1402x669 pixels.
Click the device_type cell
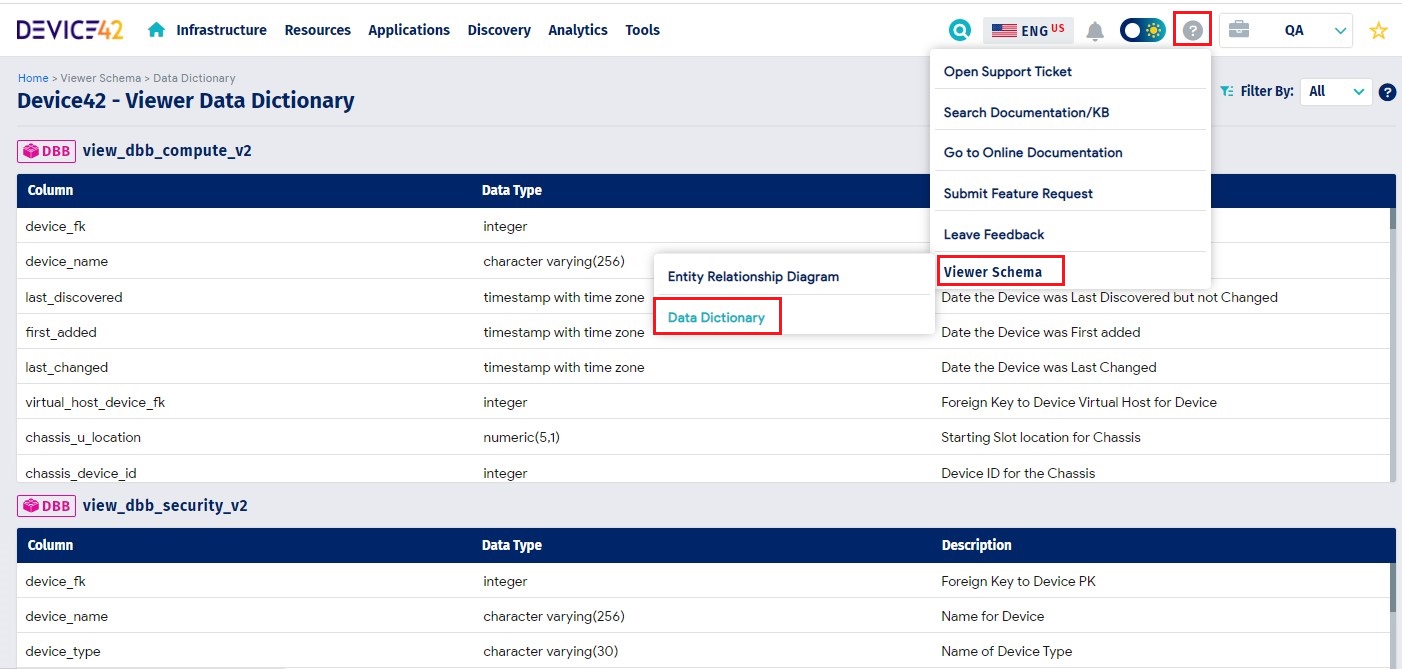63,651
